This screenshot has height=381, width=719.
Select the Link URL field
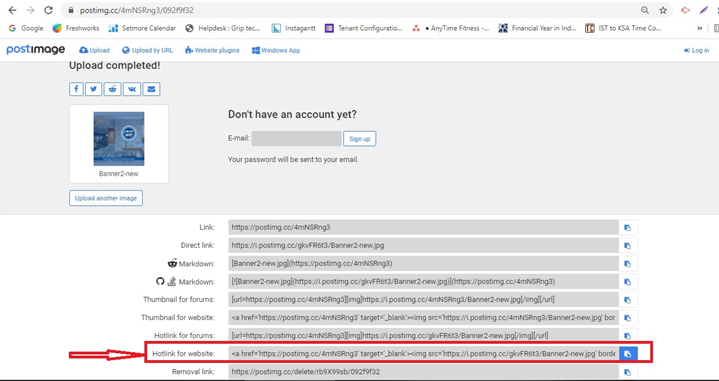point(424,227)
